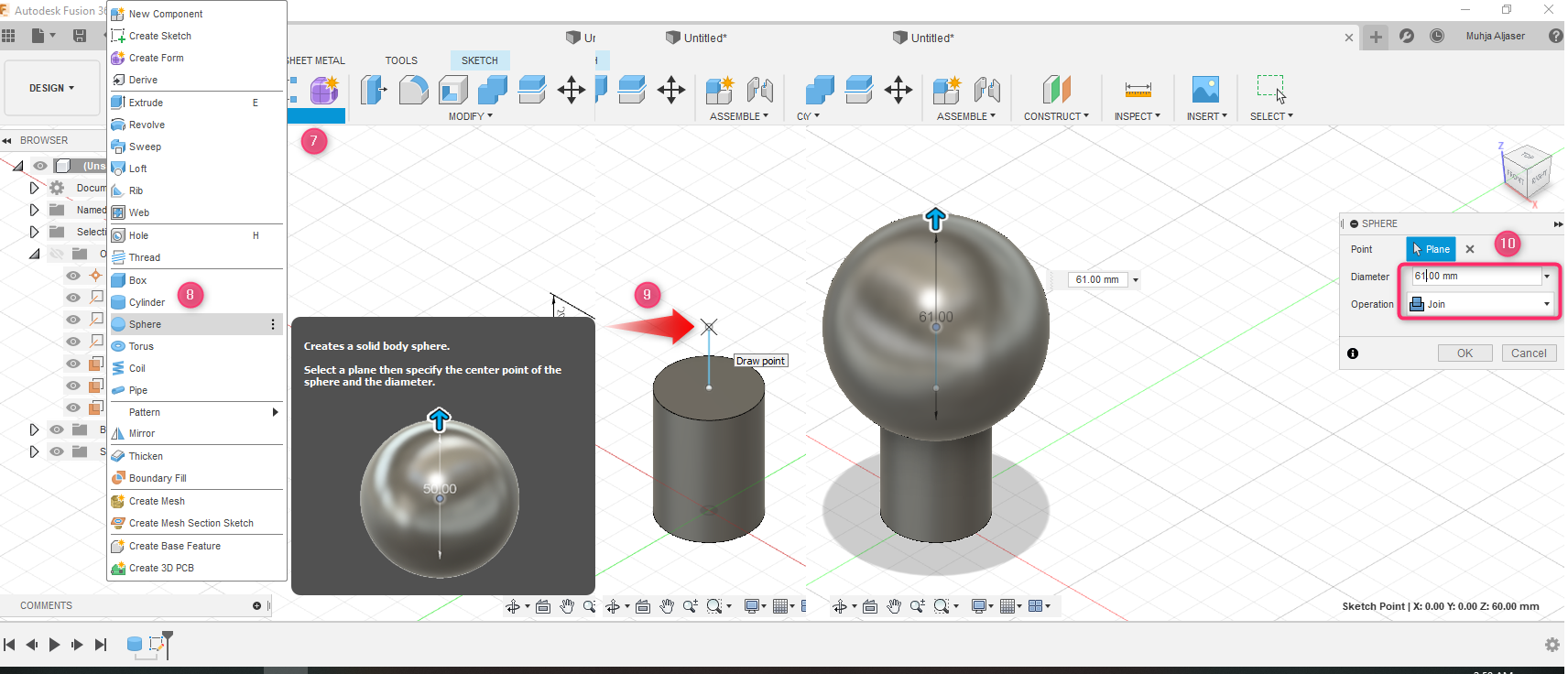
Task: Switch to the TOOLS tab
Action: point(401,60)
